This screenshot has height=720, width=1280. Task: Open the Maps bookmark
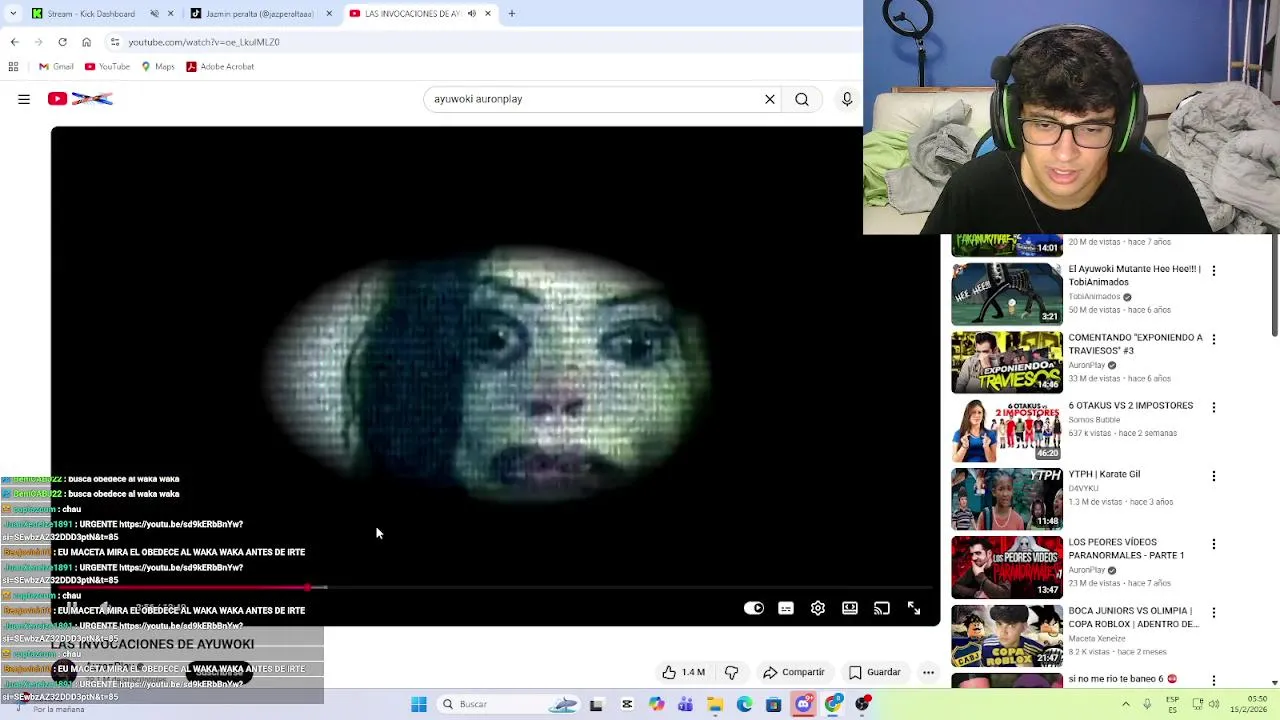click(x=158, y=67)
